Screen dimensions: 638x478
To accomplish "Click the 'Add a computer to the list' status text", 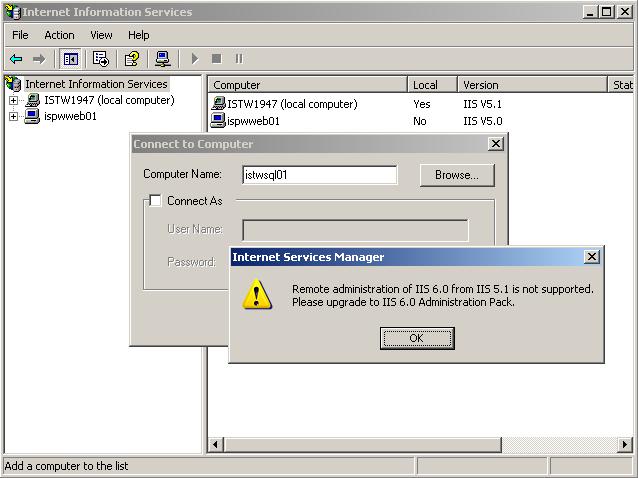I will pyautogui.click(x=66, y=466).
